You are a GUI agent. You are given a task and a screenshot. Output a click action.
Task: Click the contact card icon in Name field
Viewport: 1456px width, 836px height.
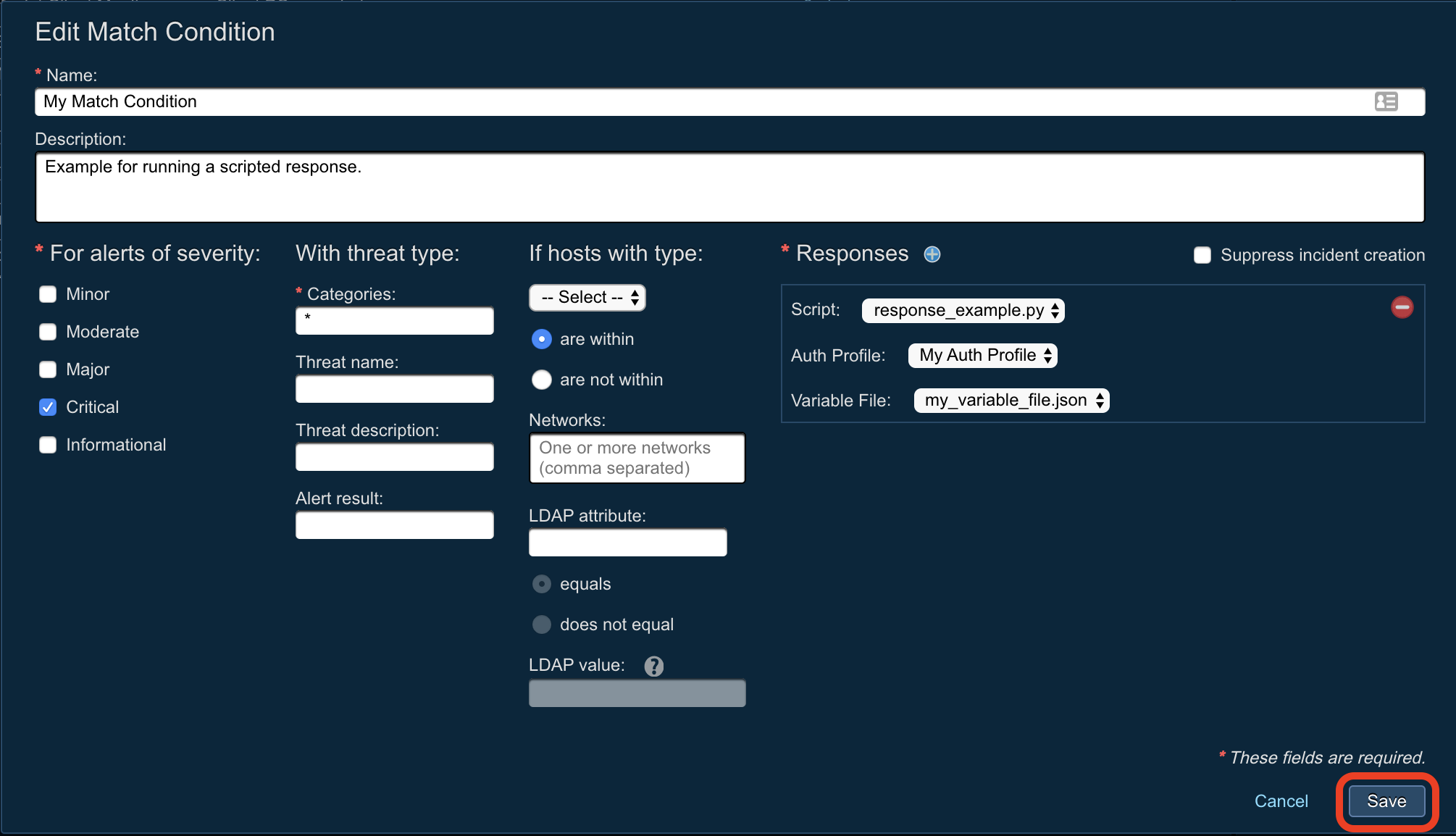click(x=1386, y=101)
